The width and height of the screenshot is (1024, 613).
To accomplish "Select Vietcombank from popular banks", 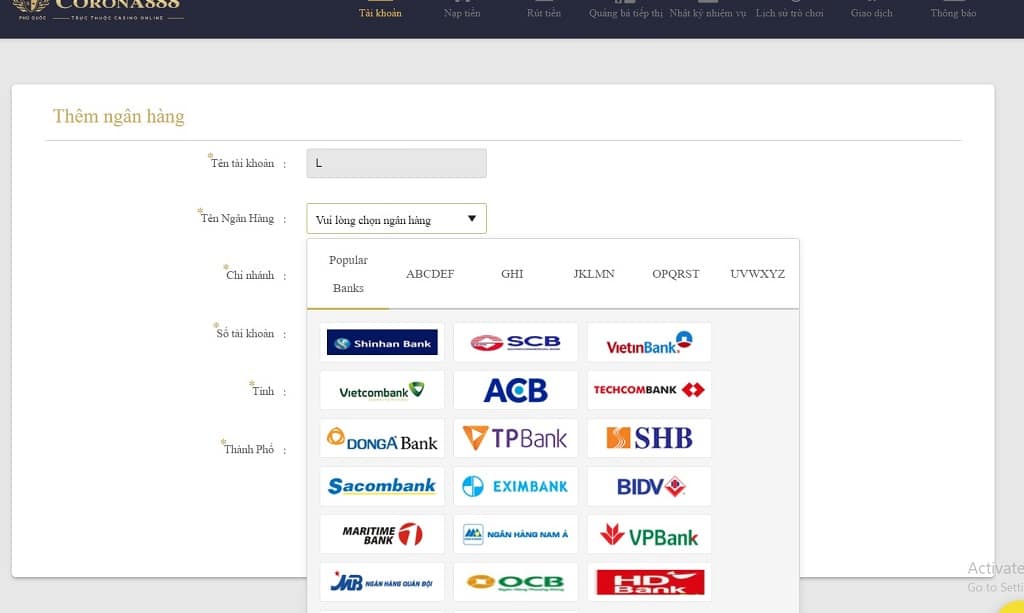I will [x=382, y=390].
